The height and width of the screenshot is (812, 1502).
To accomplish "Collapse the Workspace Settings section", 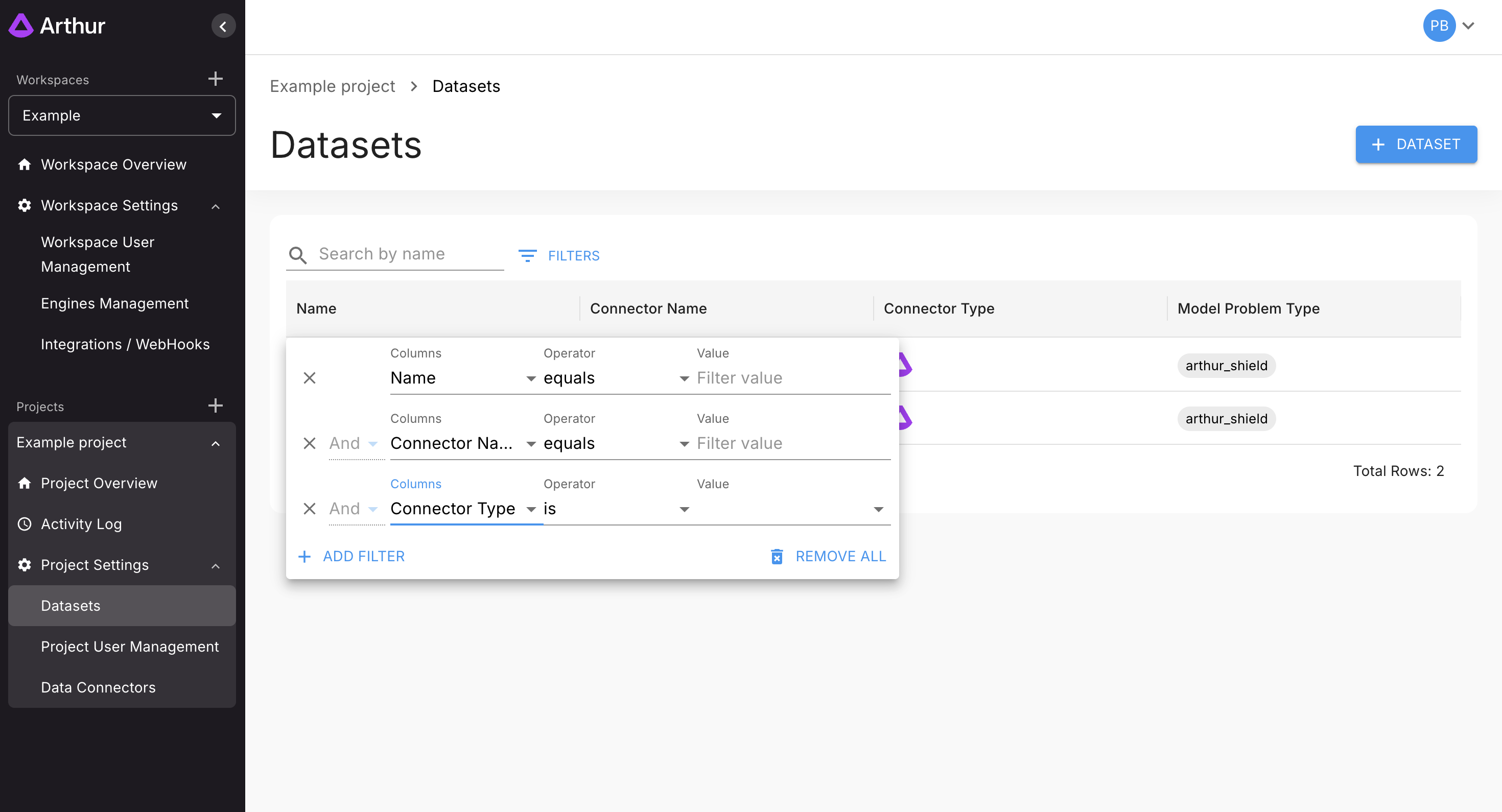I will (215, 206).
